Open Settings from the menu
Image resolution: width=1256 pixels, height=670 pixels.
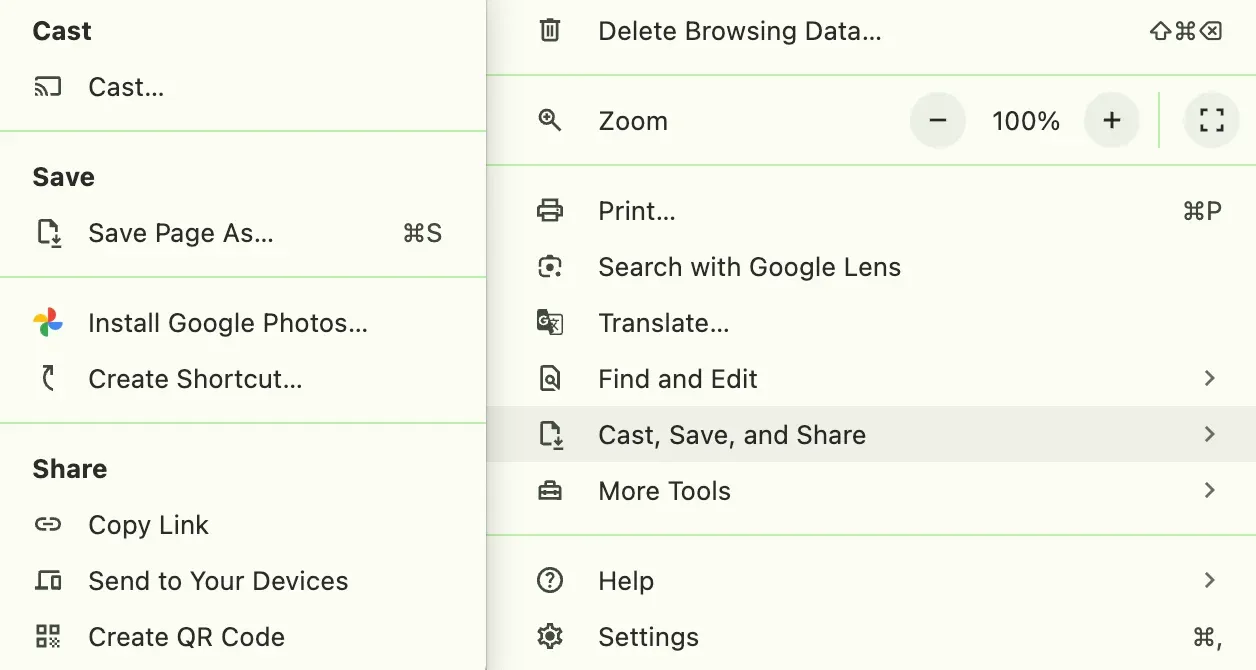click(x=871, y=637)
